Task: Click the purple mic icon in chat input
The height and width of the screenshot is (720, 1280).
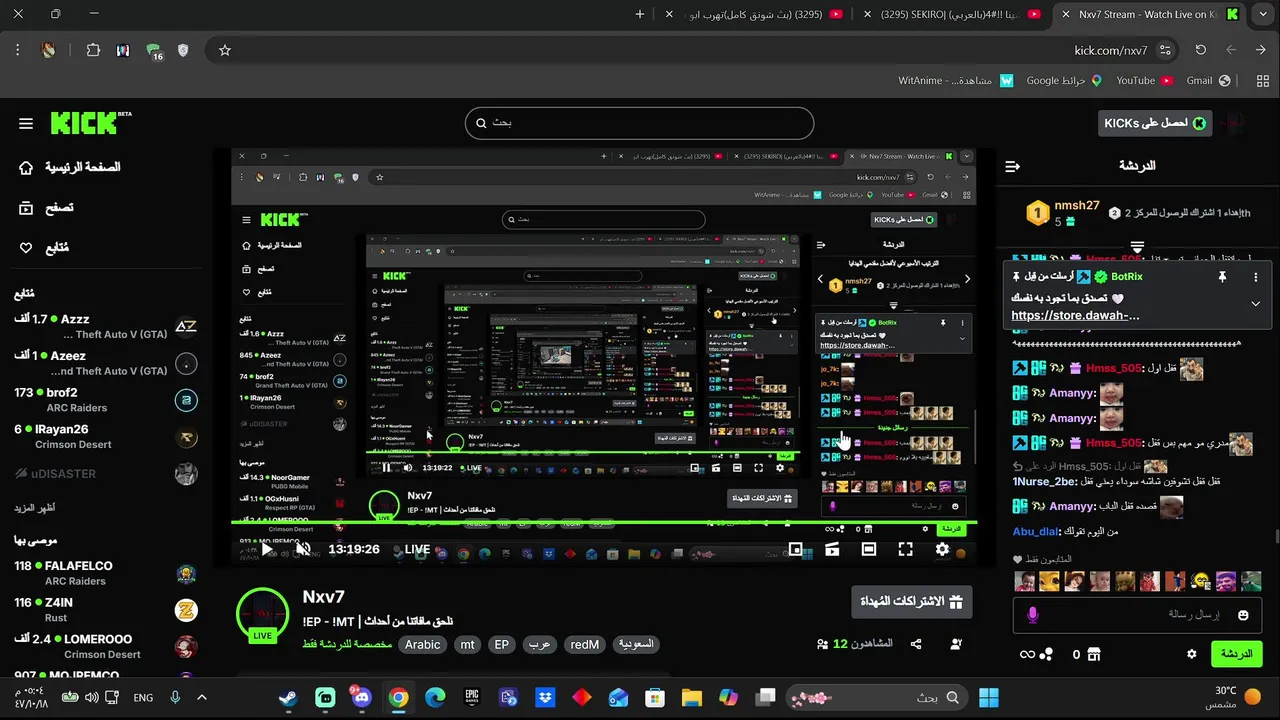Action: (1033, 615)
